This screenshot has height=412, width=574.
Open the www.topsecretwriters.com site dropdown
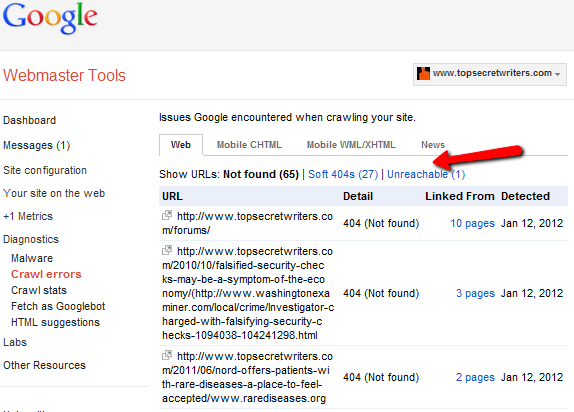[490, 74]
